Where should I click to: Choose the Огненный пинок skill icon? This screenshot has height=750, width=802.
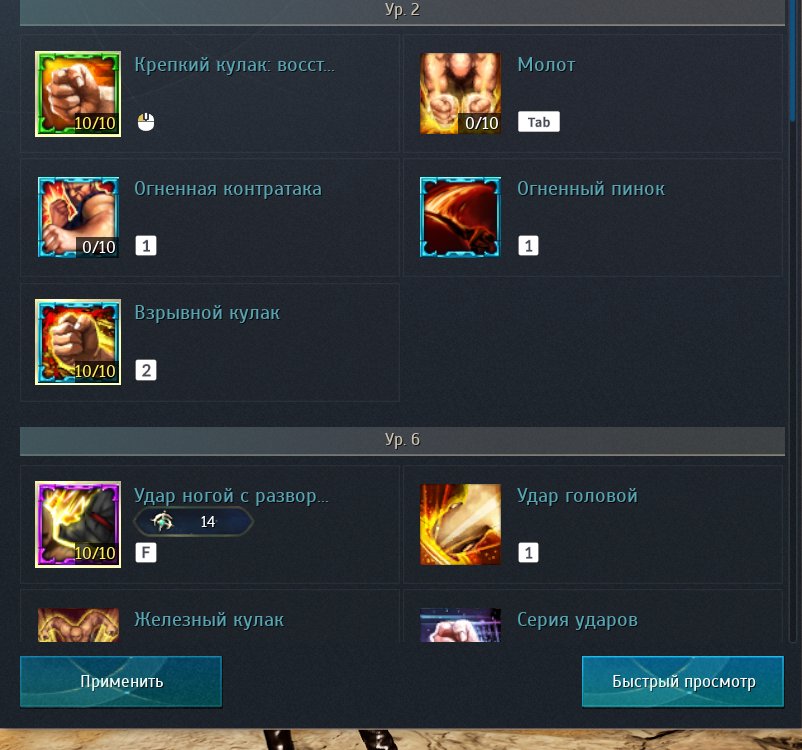pyautogui.click(x=460, y=217)
